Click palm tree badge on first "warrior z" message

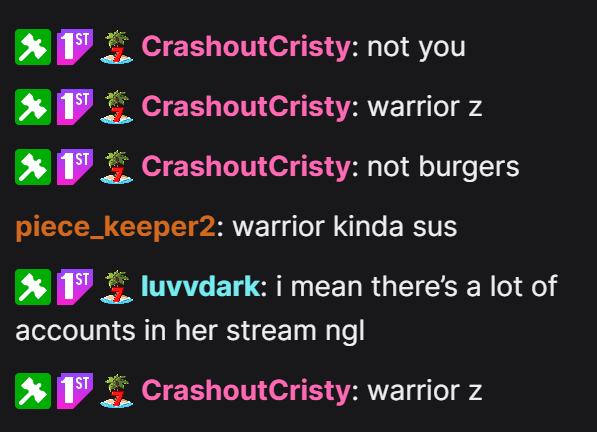(x=117, y=107)
